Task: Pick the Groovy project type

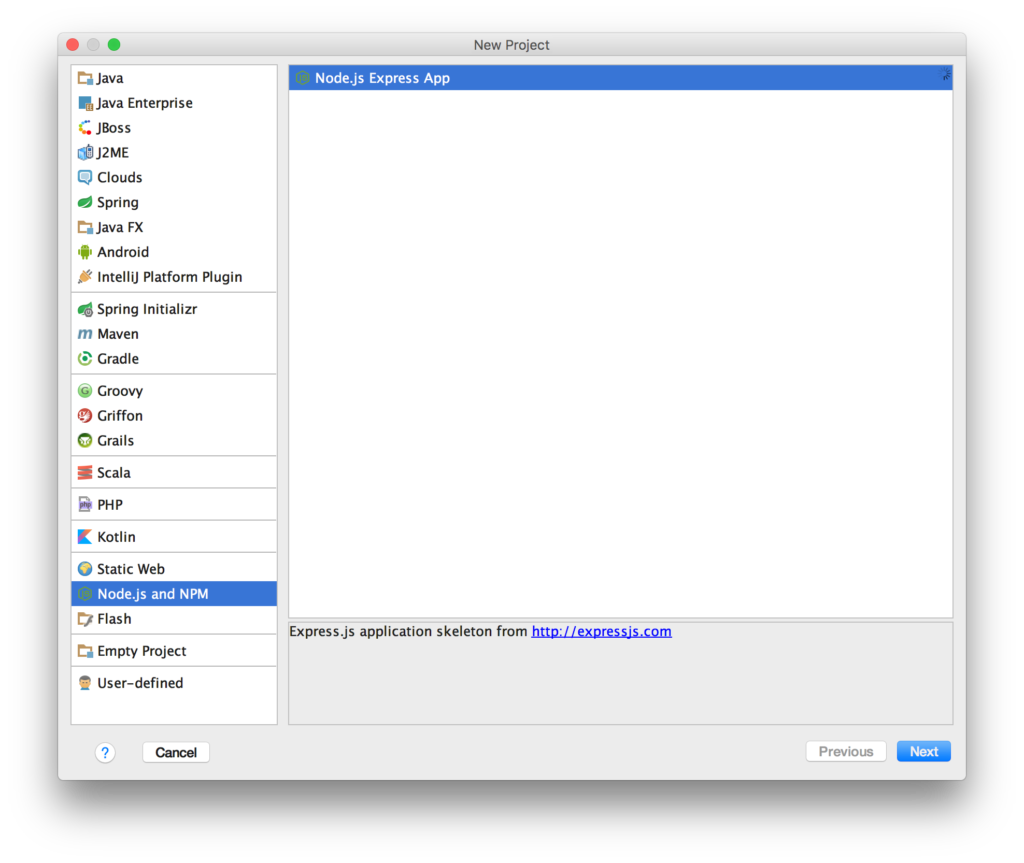Action: [x=174, y=391]
